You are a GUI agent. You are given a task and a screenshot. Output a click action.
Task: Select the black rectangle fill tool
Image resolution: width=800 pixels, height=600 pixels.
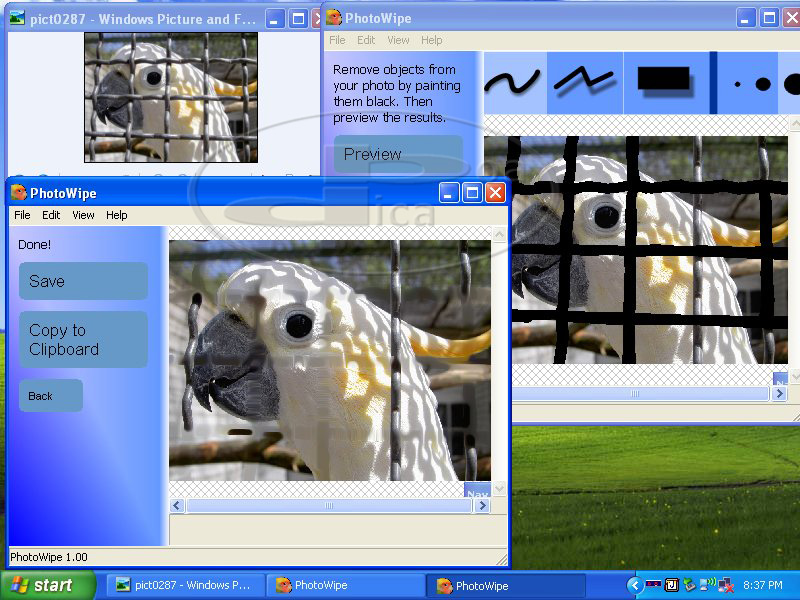tap(664, 80)
